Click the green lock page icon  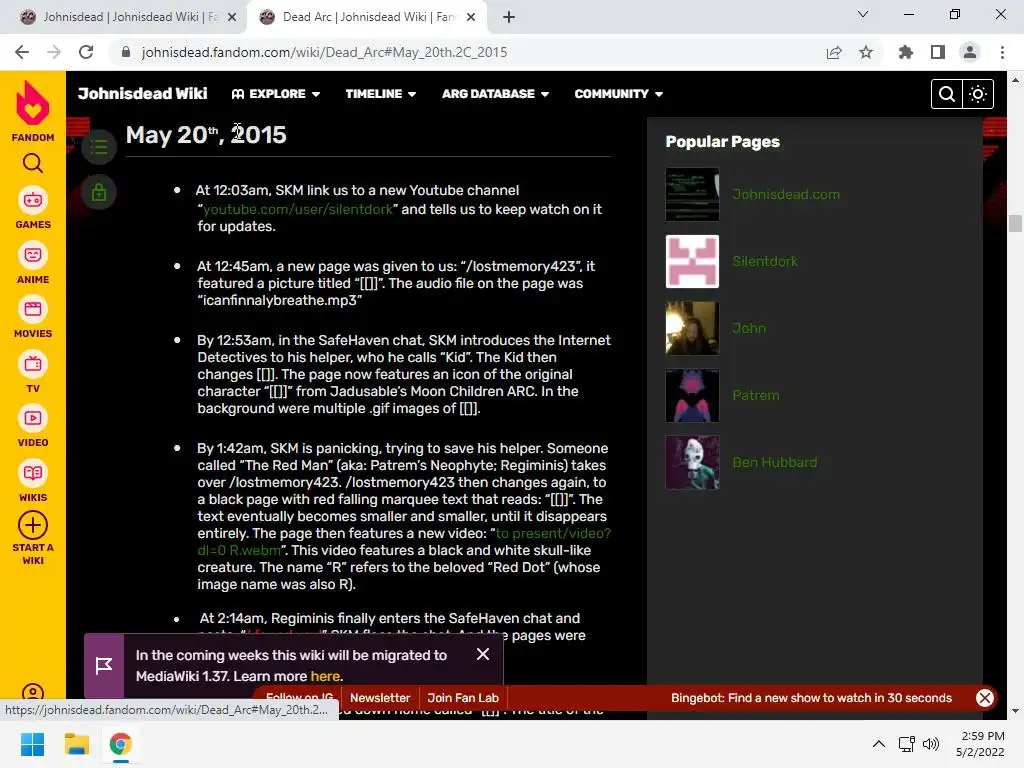99,192
